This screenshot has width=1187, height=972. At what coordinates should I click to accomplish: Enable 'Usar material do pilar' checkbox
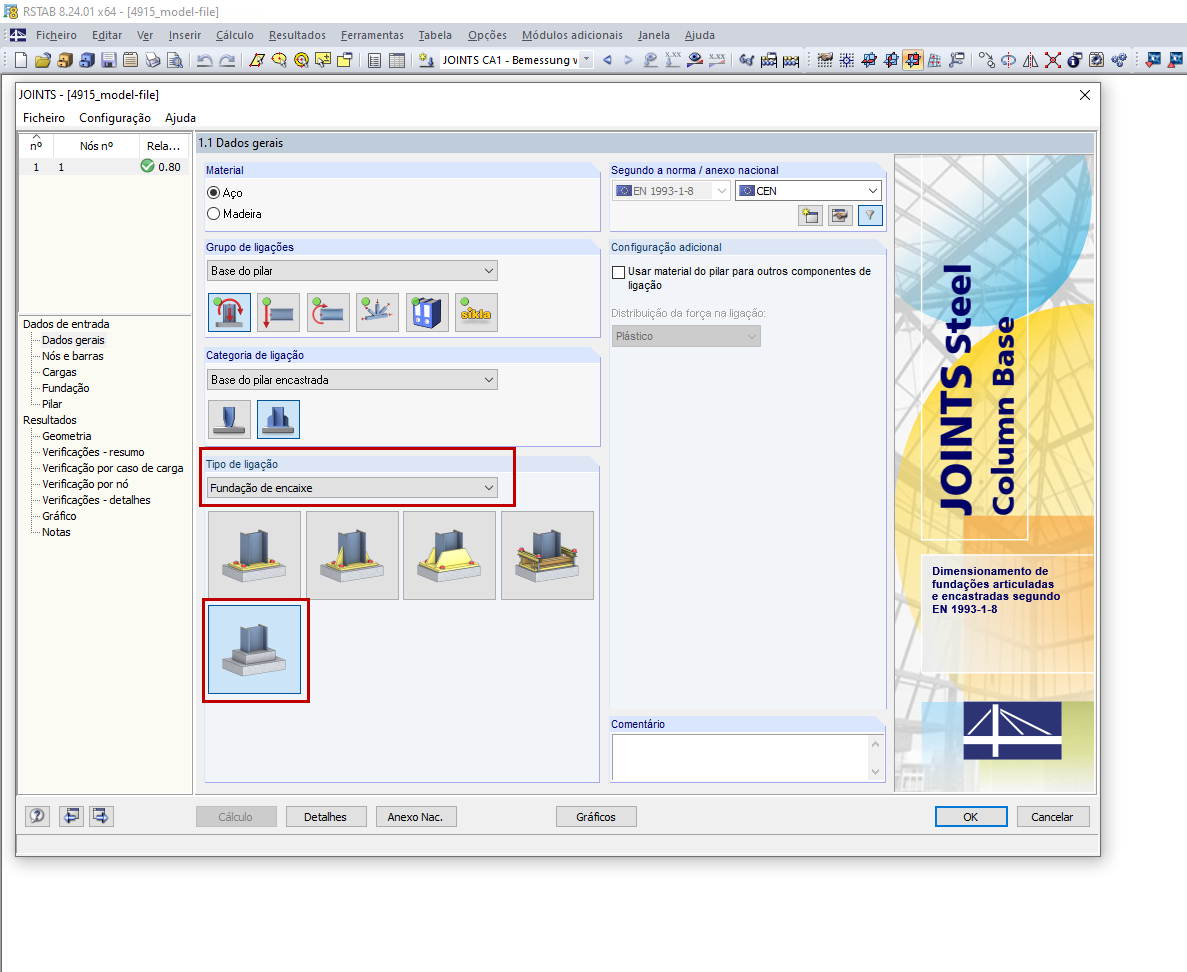(x=618, y=272)
